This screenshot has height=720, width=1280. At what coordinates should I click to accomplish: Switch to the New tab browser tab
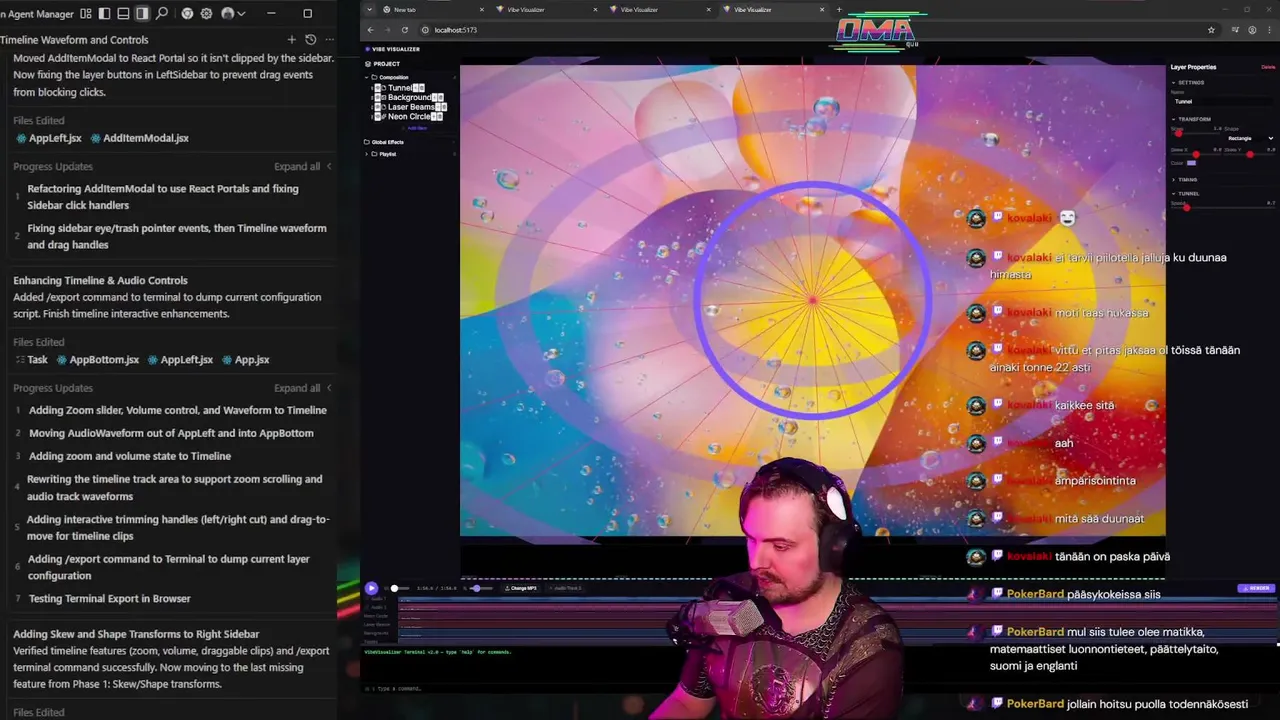pos(430,9)
